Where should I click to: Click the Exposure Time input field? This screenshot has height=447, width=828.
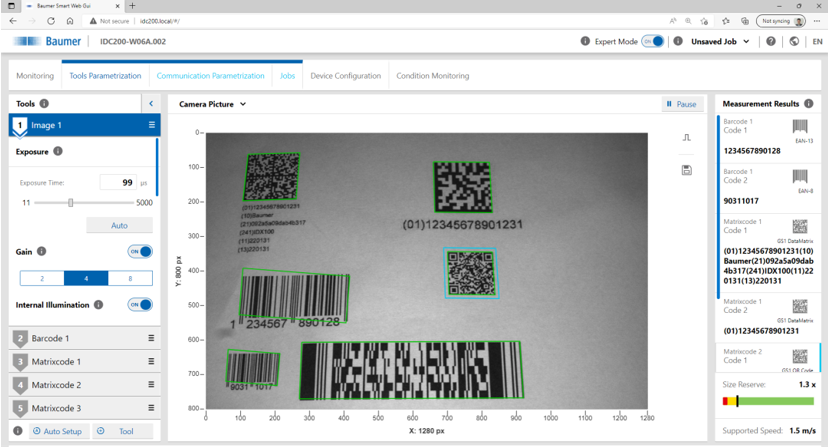pos(118,182)
